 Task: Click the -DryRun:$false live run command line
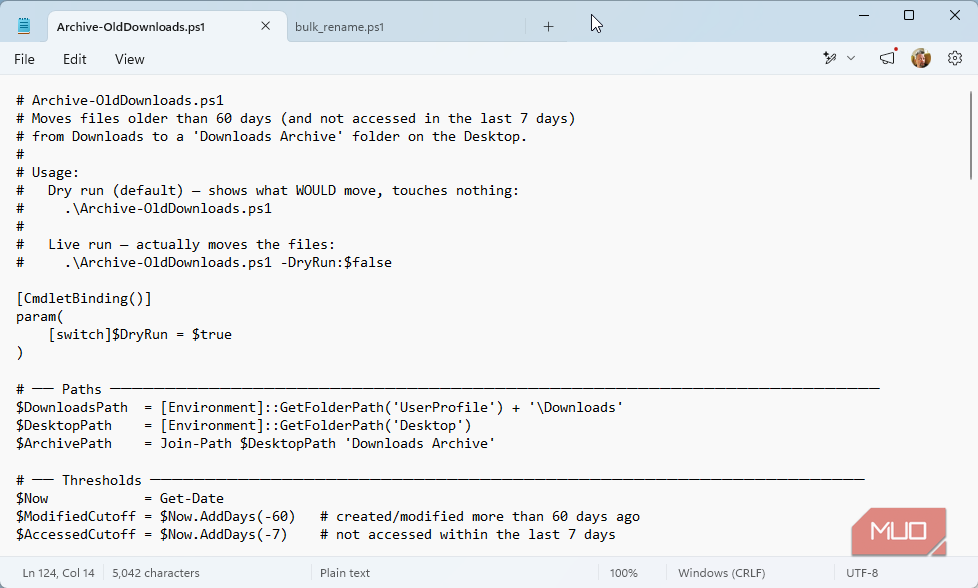coord(204,263)
